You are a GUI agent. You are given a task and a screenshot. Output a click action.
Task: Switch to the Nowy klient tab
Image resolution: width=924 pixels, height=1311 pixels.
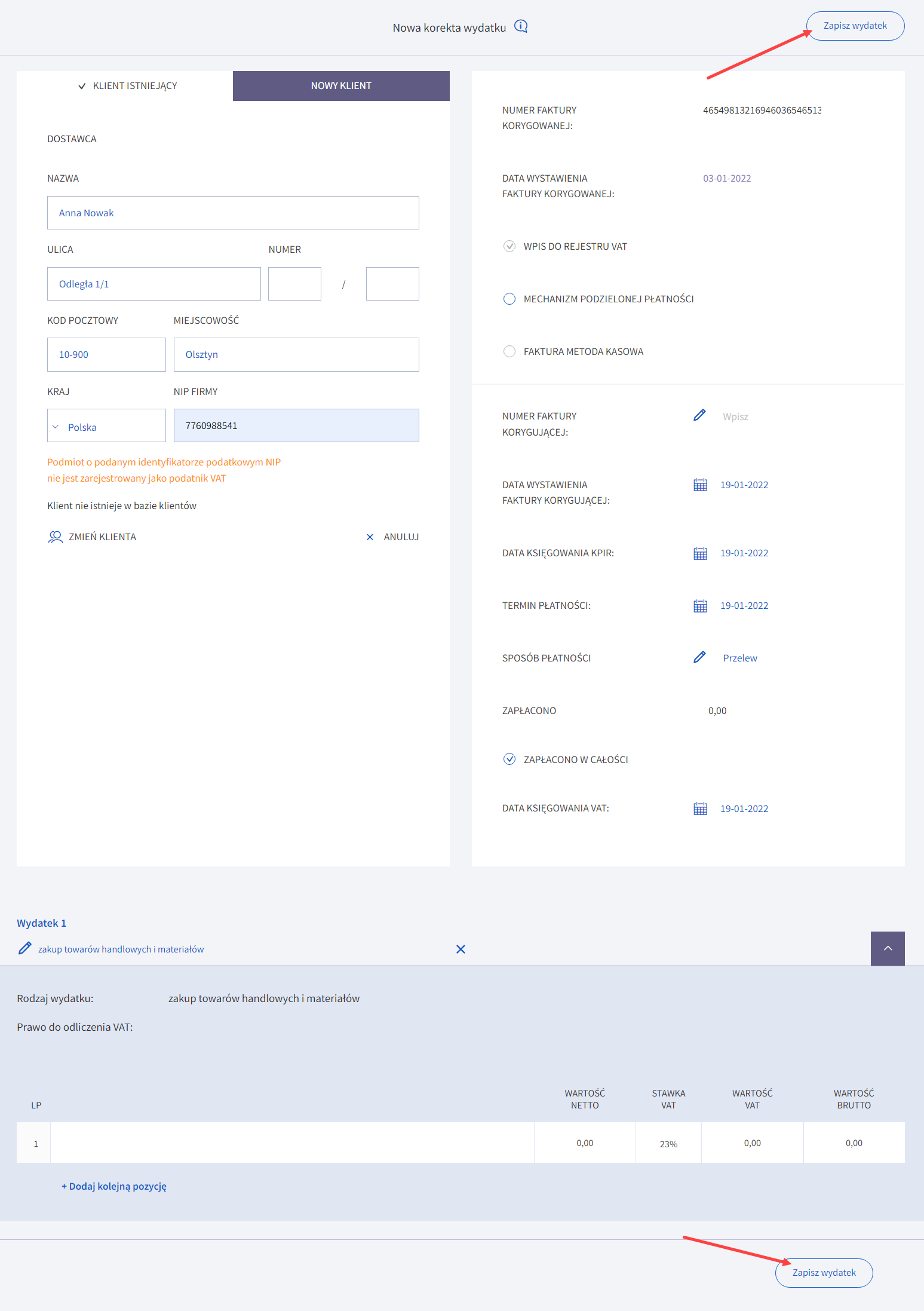point(341,86)
